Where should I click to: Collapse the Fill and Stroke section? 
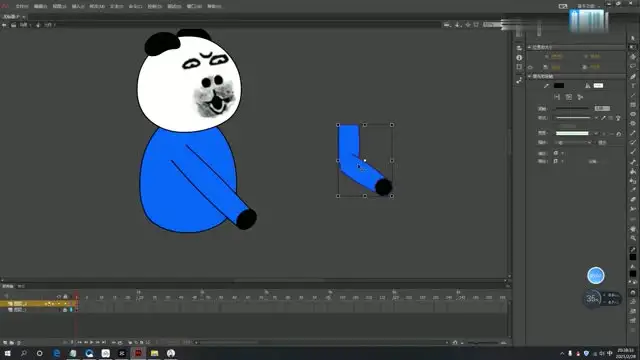[x=529, y=76]
